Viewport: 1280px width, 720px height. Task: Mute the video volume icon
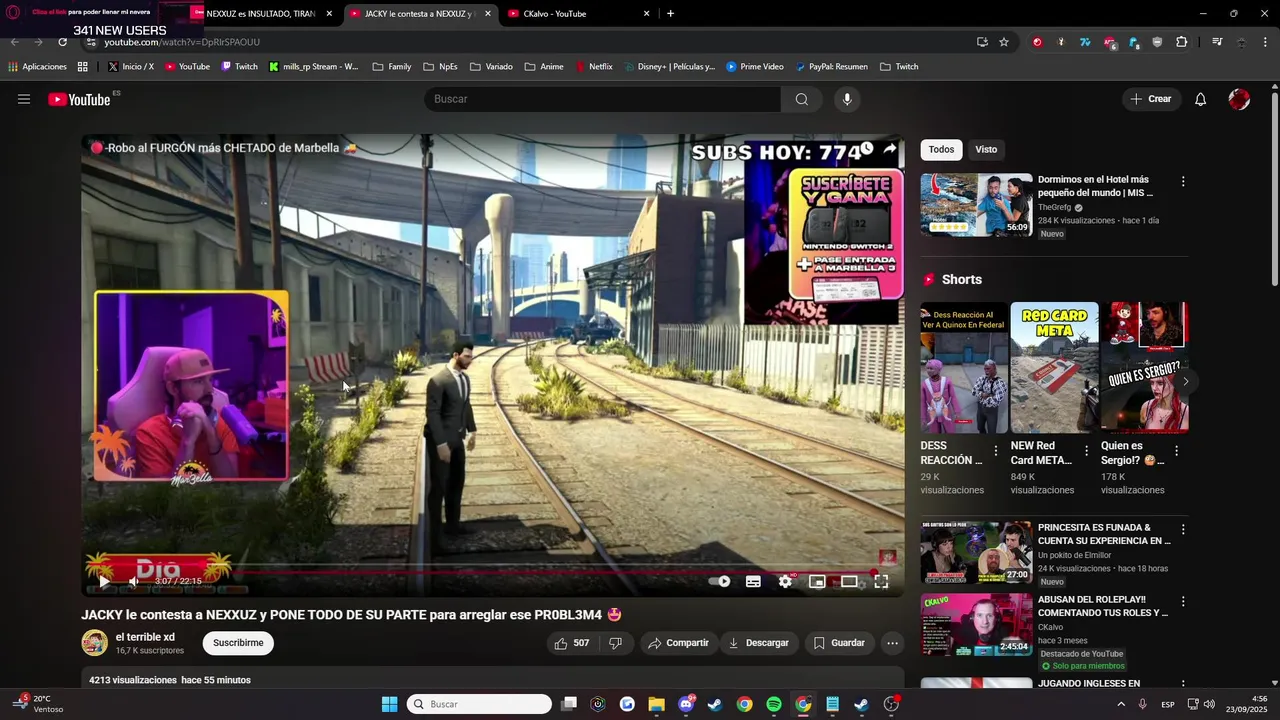pyautogui.click(x=133, y=581)
